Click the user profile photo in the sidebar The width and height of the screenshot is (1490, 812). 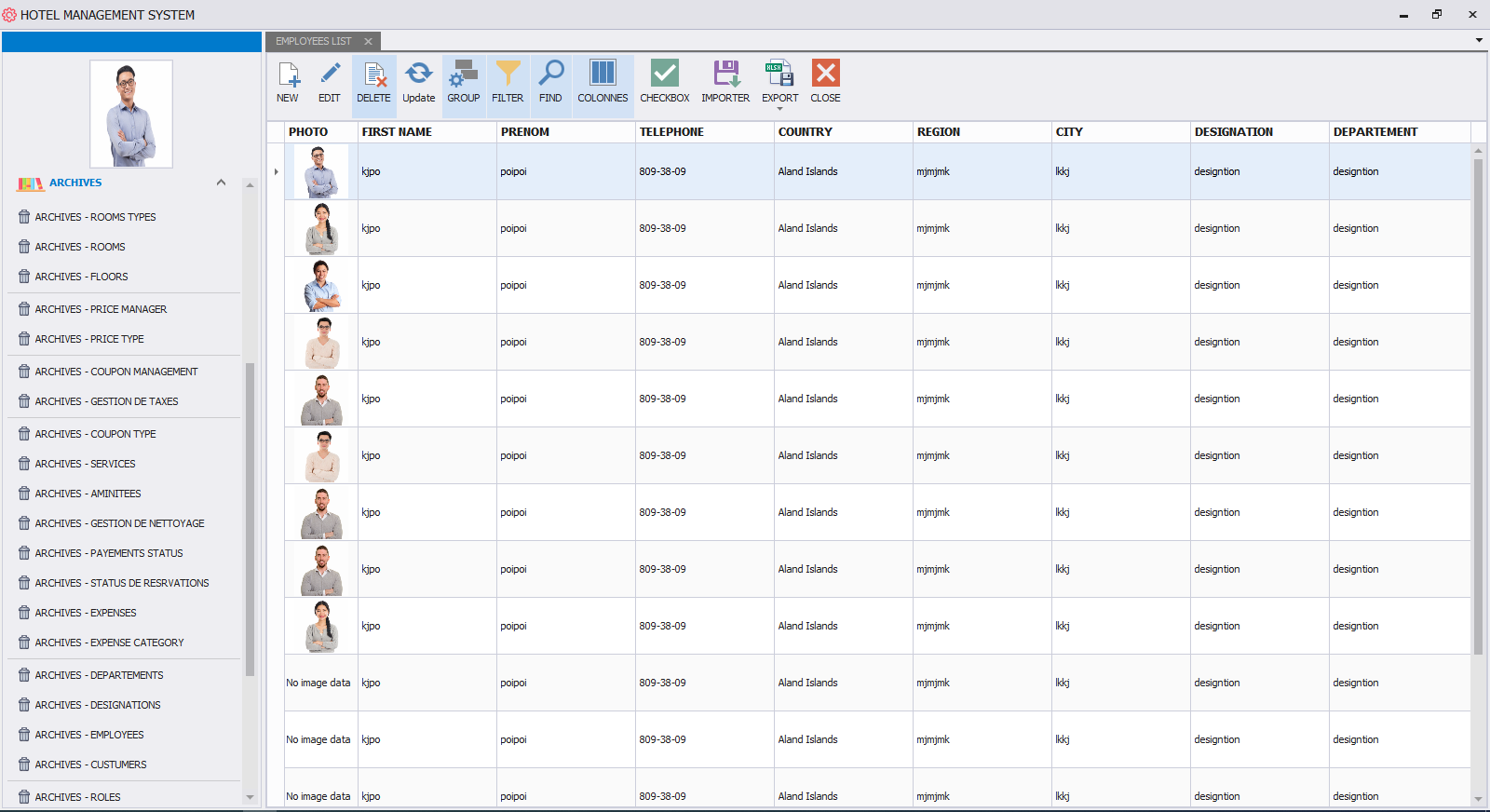coord(131,114)
